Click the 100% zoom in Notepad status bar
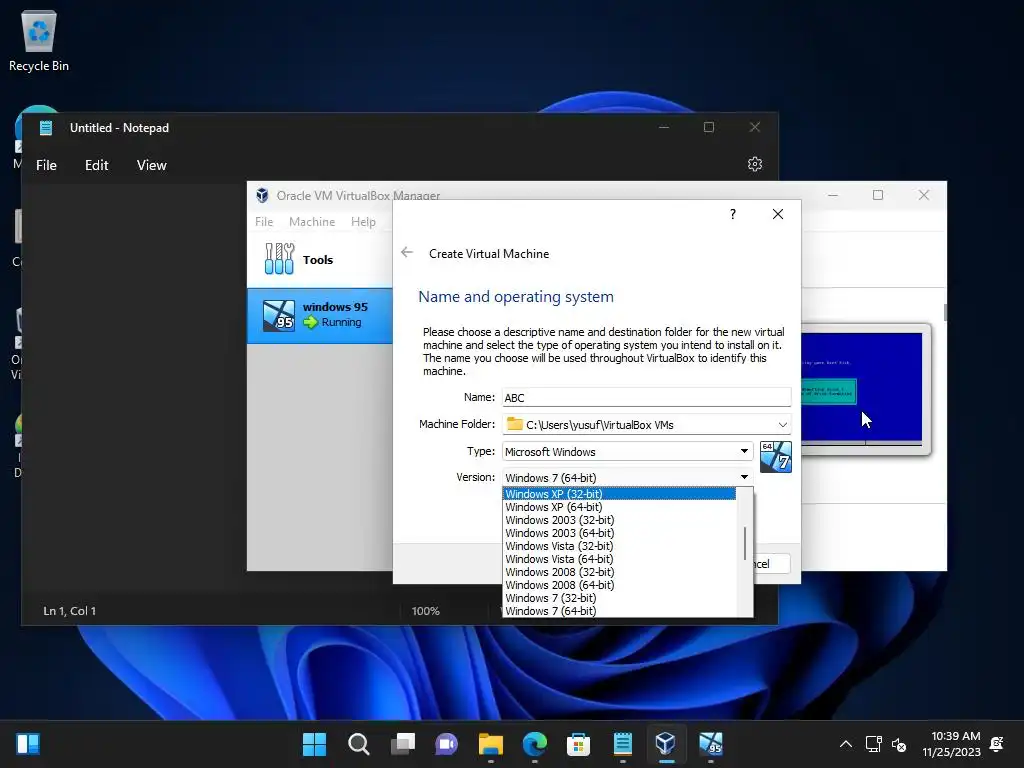The height and width of the screenshot is (768, 1024). [426, 611]
